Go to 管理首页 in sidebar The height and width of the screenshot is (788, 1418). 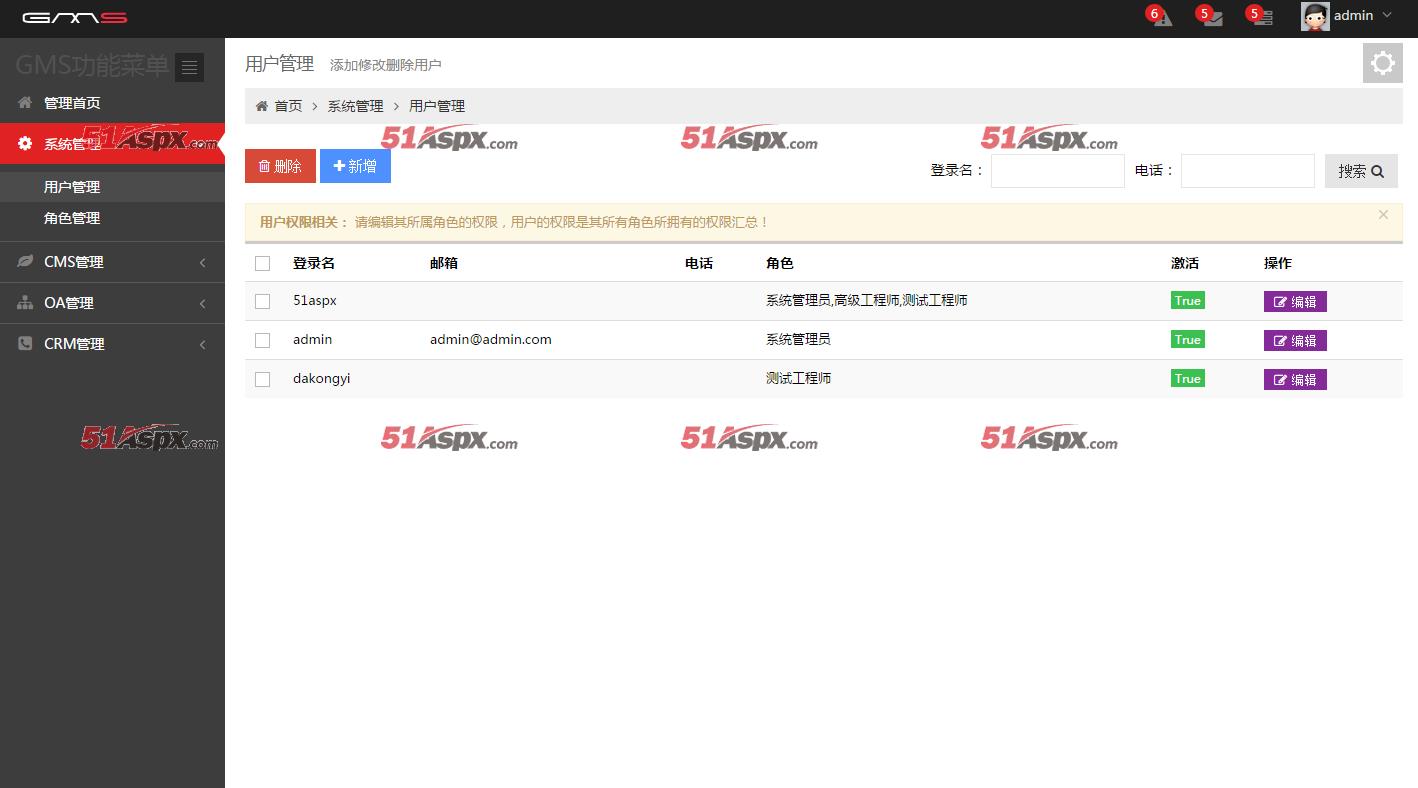[x=72, y=103]
